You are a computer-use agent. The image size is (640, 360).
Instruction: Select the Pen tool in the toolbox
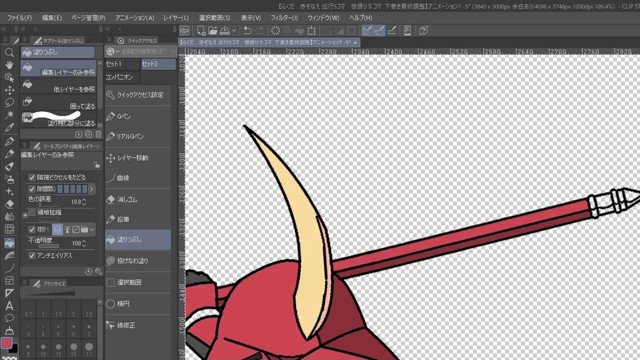click(x=9, y=142)
